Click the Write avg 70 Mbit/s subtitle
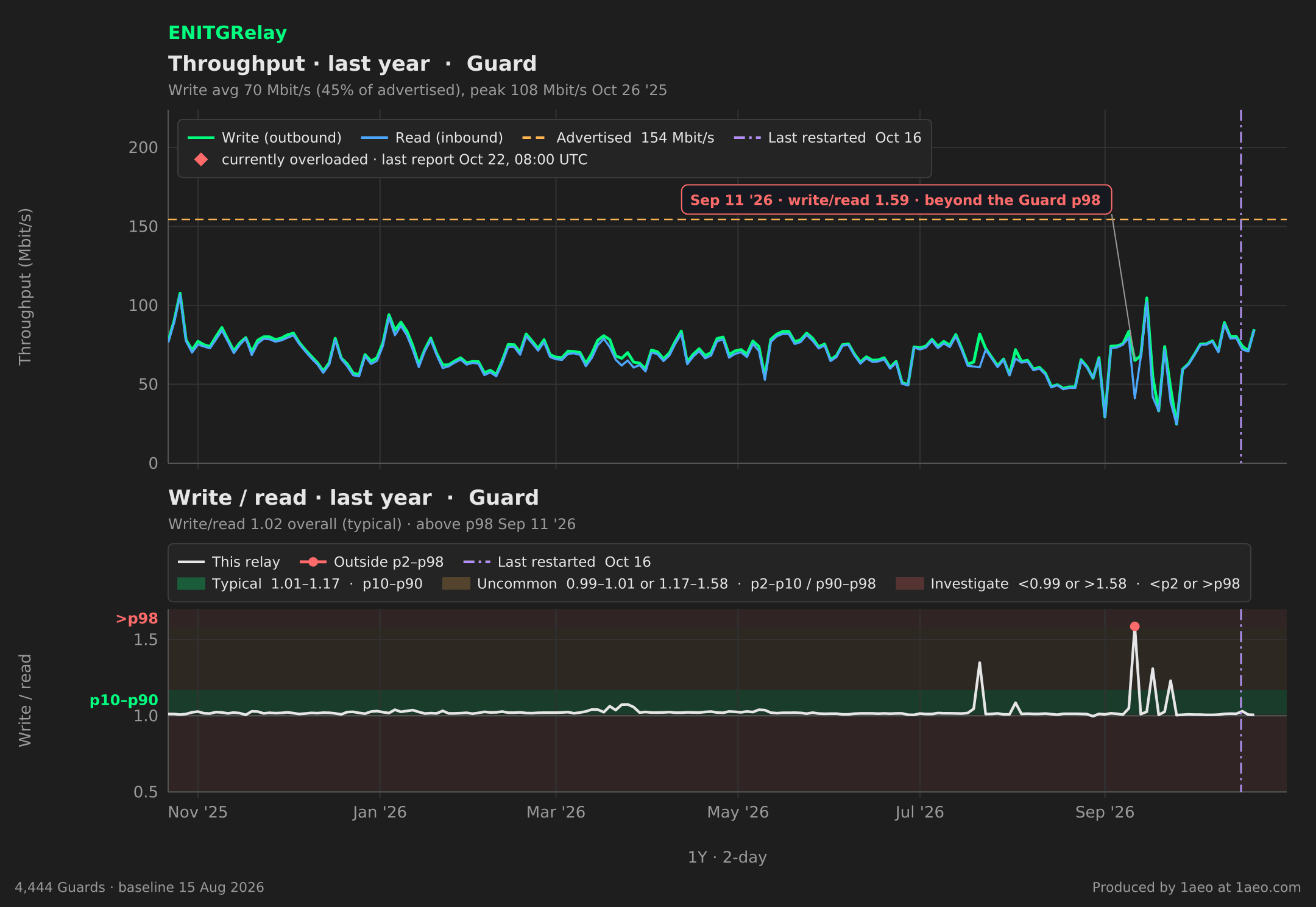This screenshot has height=907, width=1316. pos(417,90)
